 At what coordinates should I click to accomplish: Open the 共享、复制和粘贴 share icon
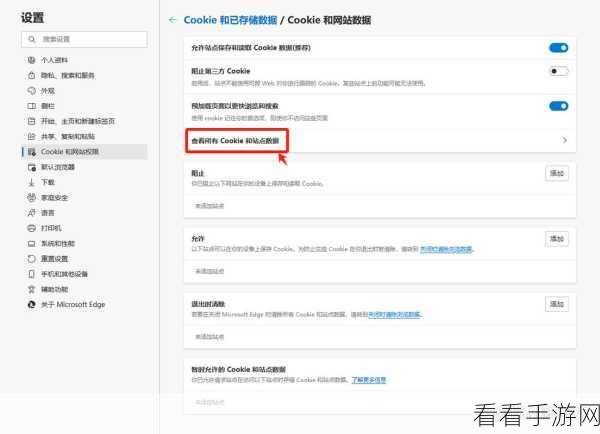[x=32, y=137]
